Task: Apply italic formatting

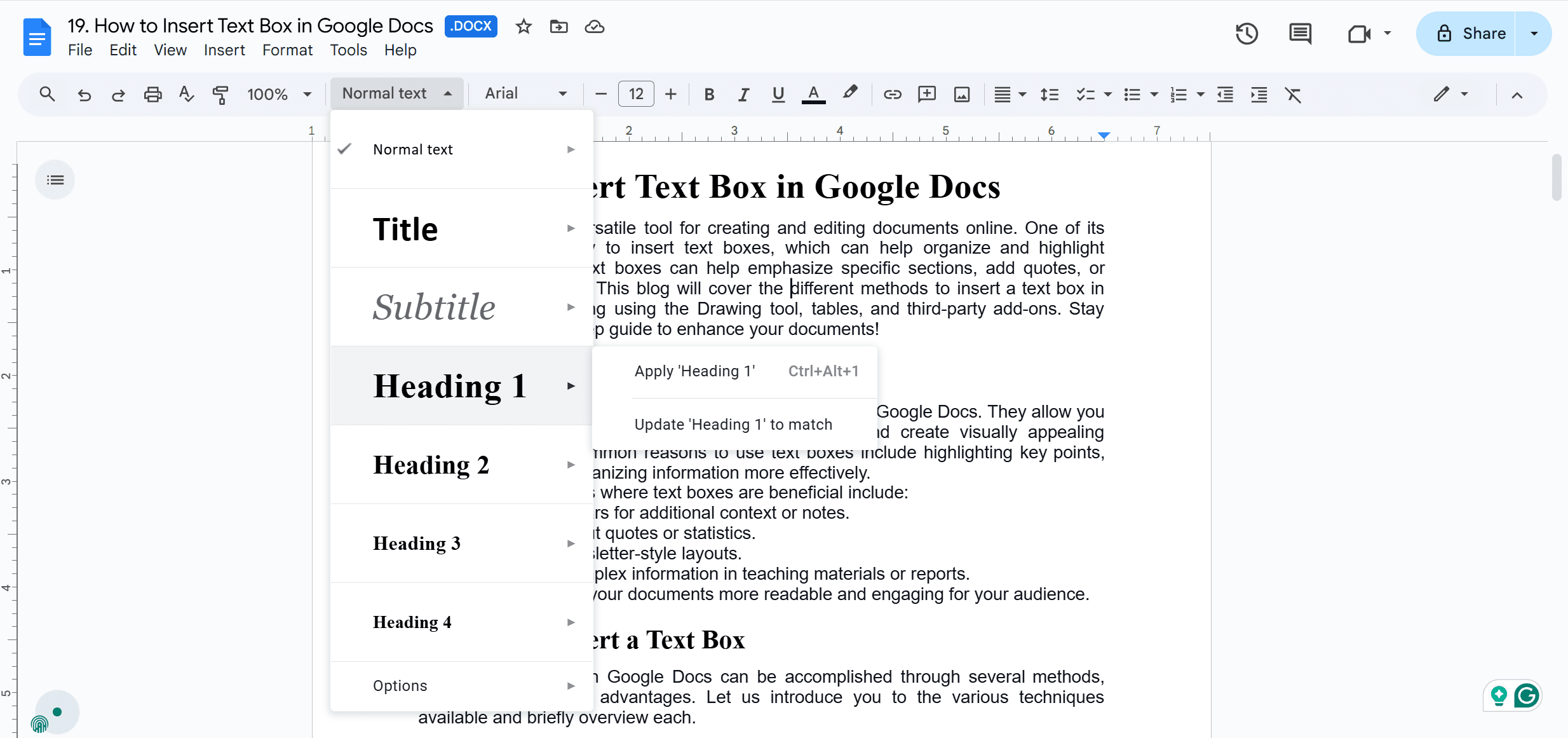Action: tap(743, 95)
